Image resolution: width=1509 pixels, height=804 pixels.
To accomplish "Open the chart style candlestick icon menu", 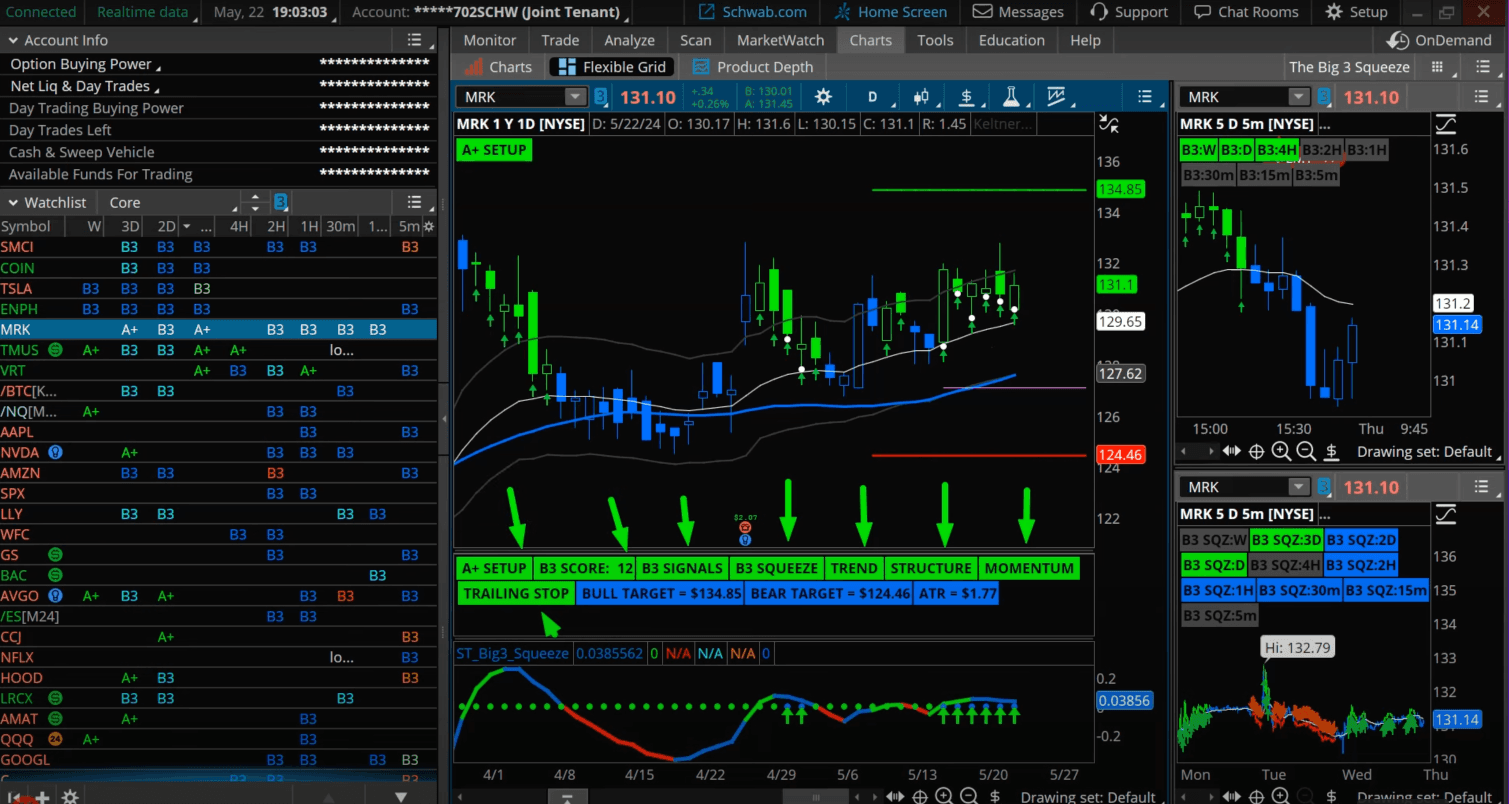I will (x=922, y=97).
